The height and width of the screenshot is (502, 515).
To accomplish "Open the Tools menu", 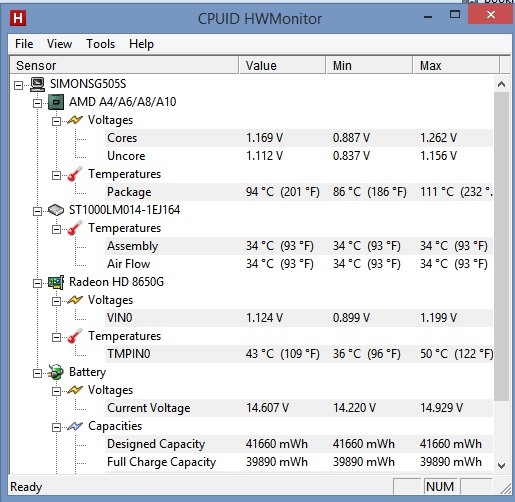I will (100, 44).
